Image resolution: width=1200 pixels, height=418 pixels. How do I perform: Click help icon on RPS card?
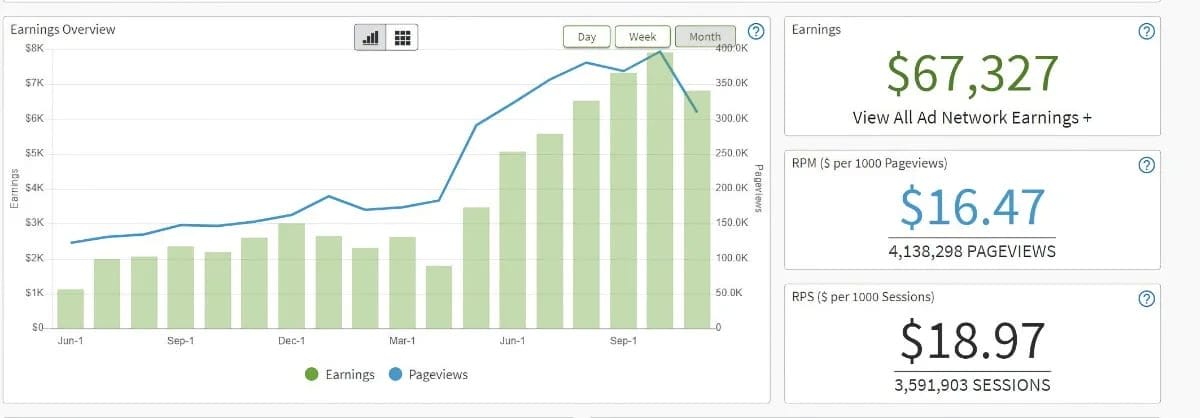(1147, 298)
